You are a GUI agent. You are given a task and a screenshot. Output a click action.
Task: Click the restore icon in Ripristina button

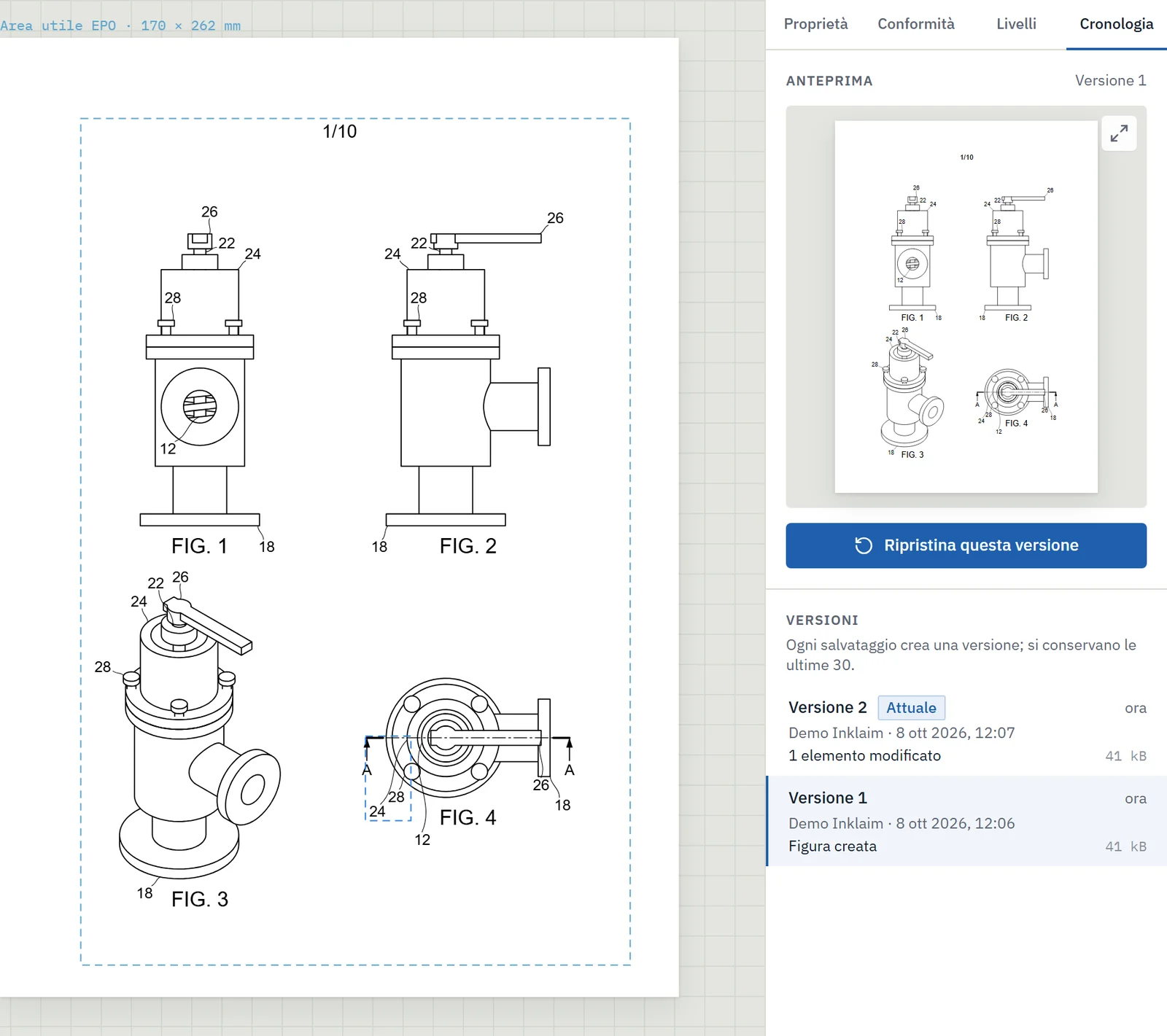864,545
